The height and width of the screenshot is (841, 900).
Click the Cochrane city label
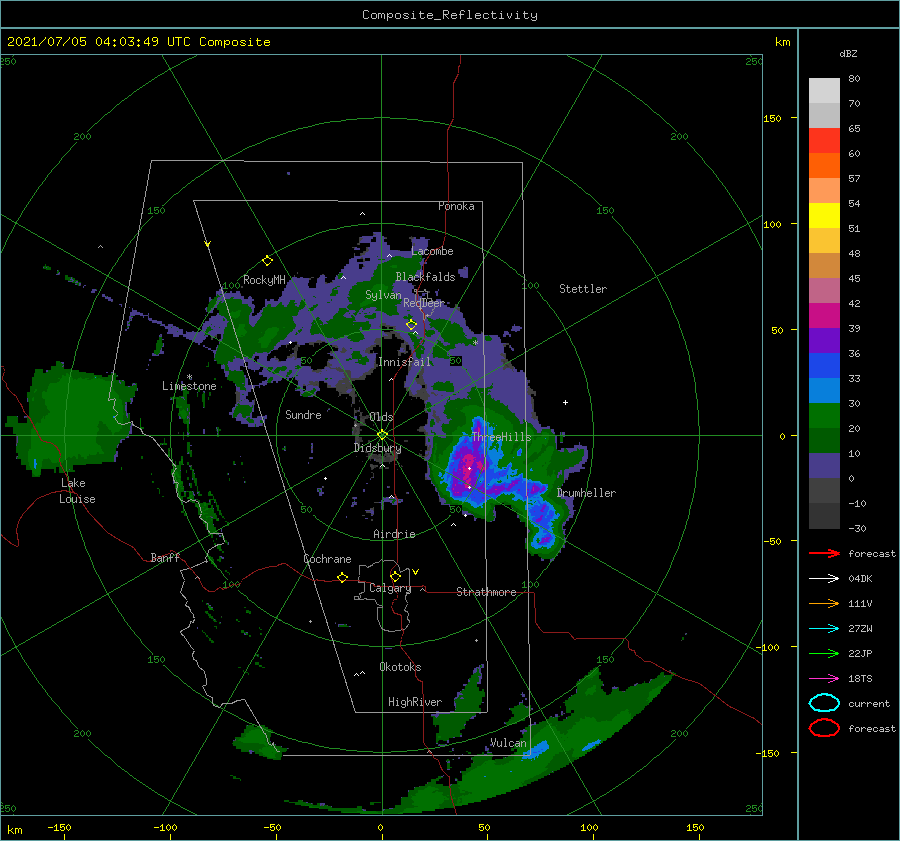pyautogui.click(x=327, y=559)
